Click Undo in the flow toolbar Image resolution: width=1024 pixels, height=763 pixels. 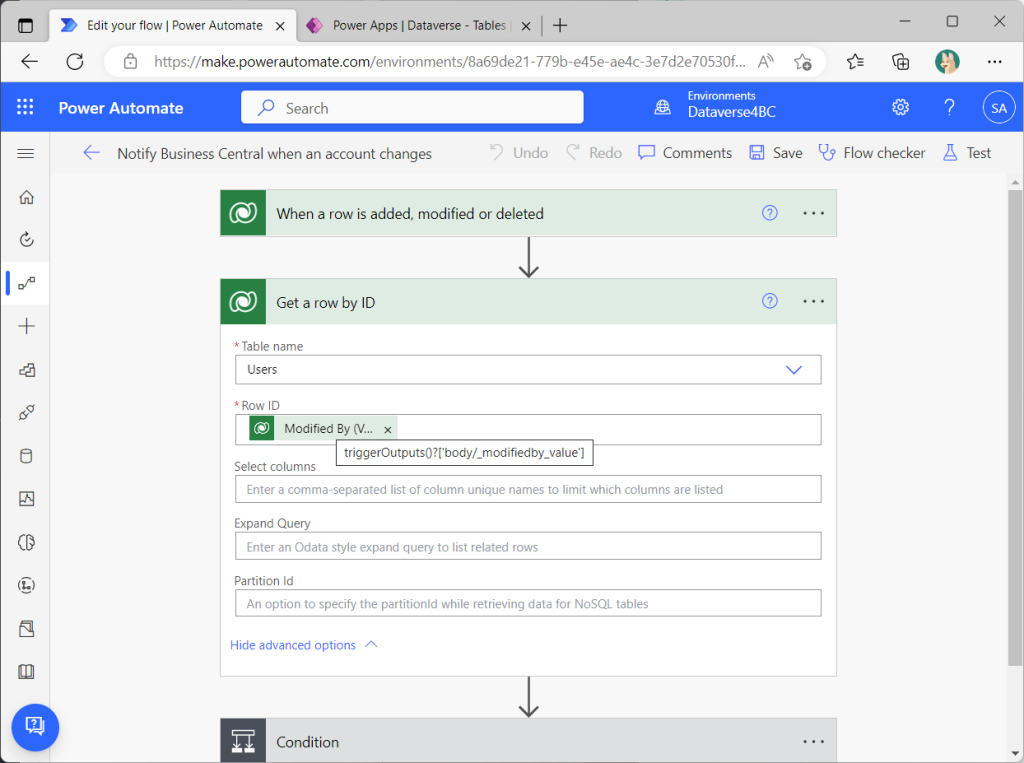(x=519, y=153)
